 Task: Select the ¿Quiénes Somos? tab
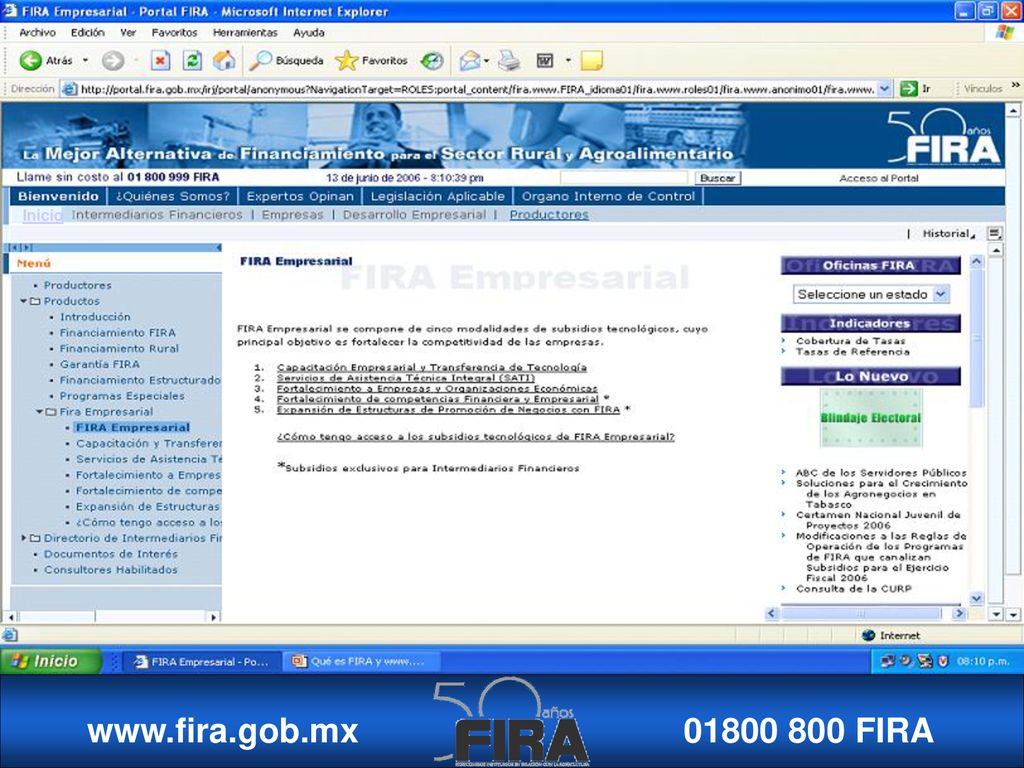pyautogui.click(x=173, y=196)
